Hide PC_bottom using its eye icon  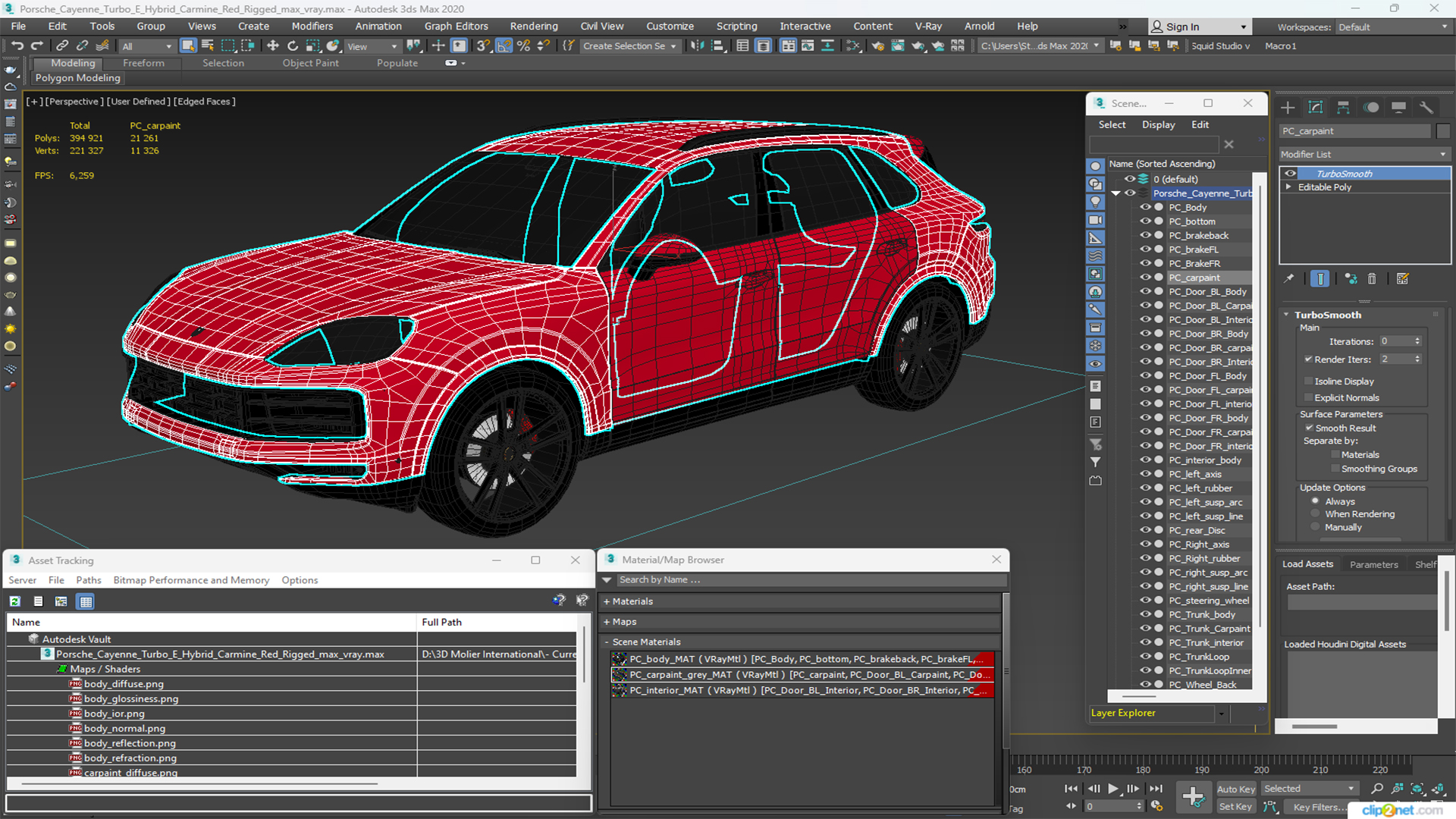pos(1145,221)
